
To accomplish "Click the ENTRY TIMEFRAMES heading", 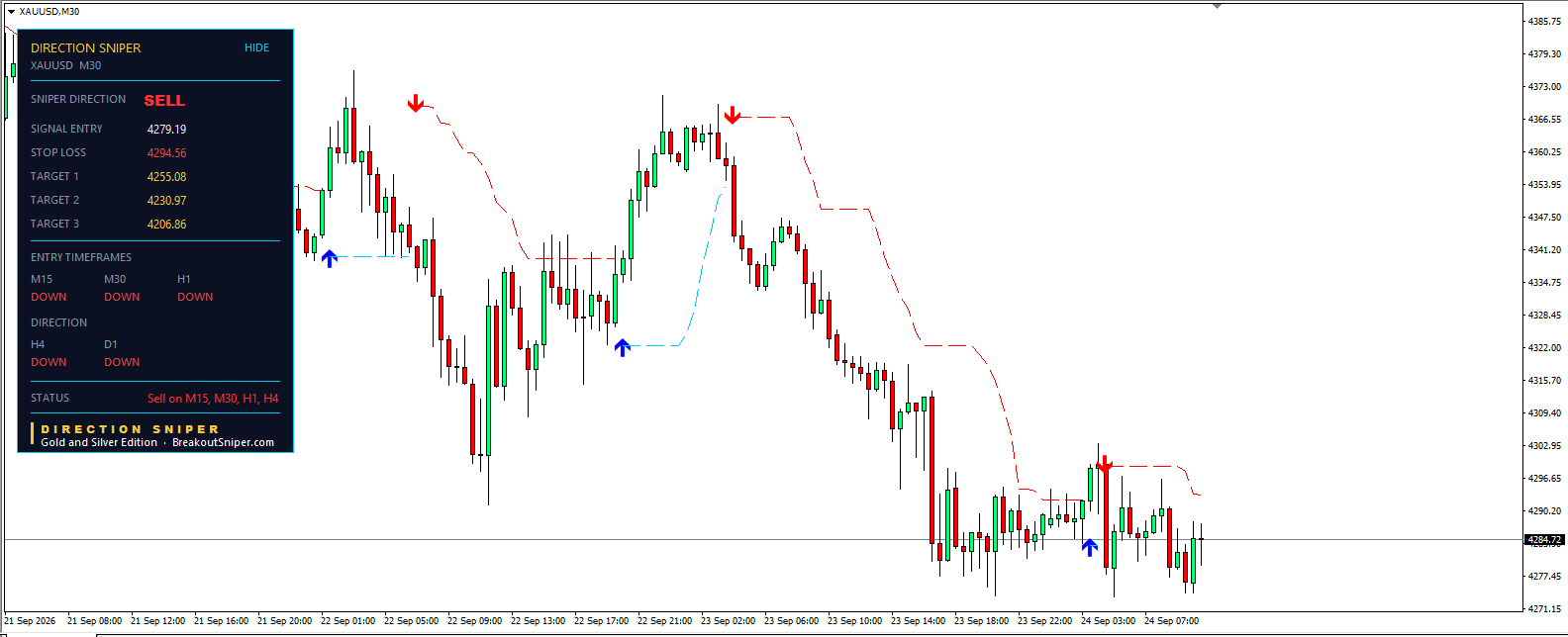I will click(81, 257).
